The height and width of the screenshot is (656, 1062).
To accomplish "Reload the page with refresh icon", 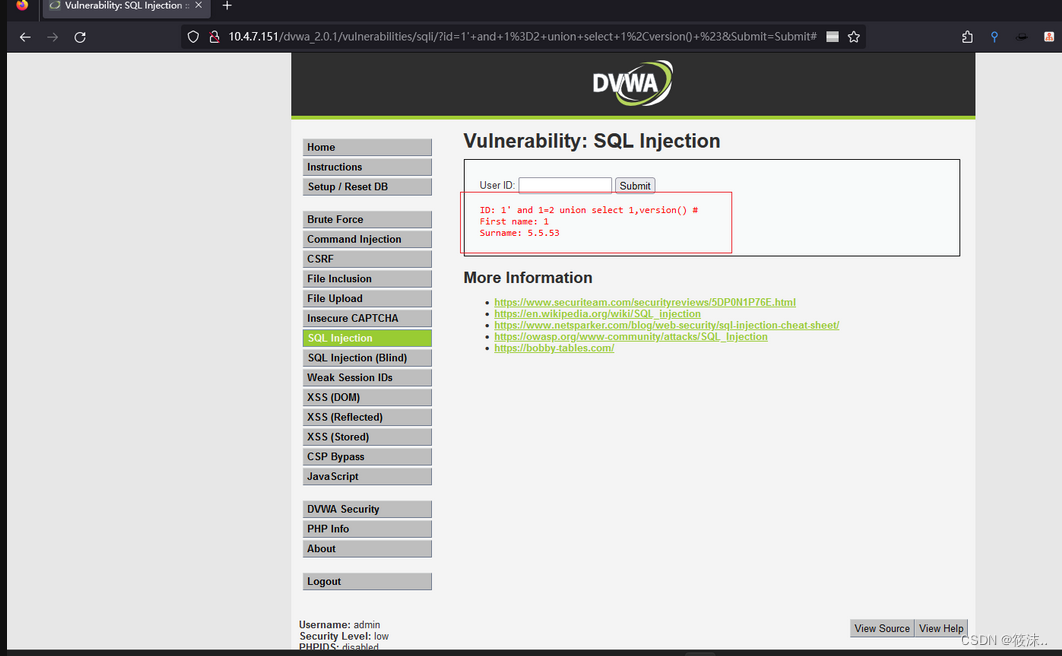I will click(x=80, y=37).
